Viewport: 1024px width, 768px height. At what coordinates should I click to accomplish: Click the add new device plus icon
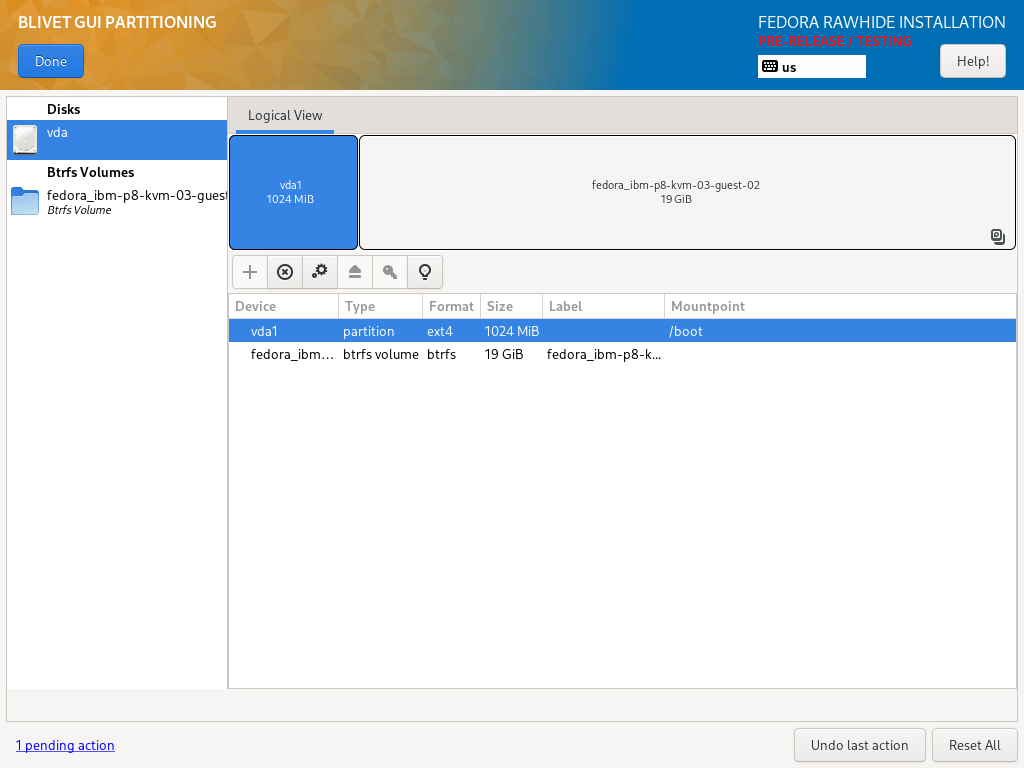(249, 272)
